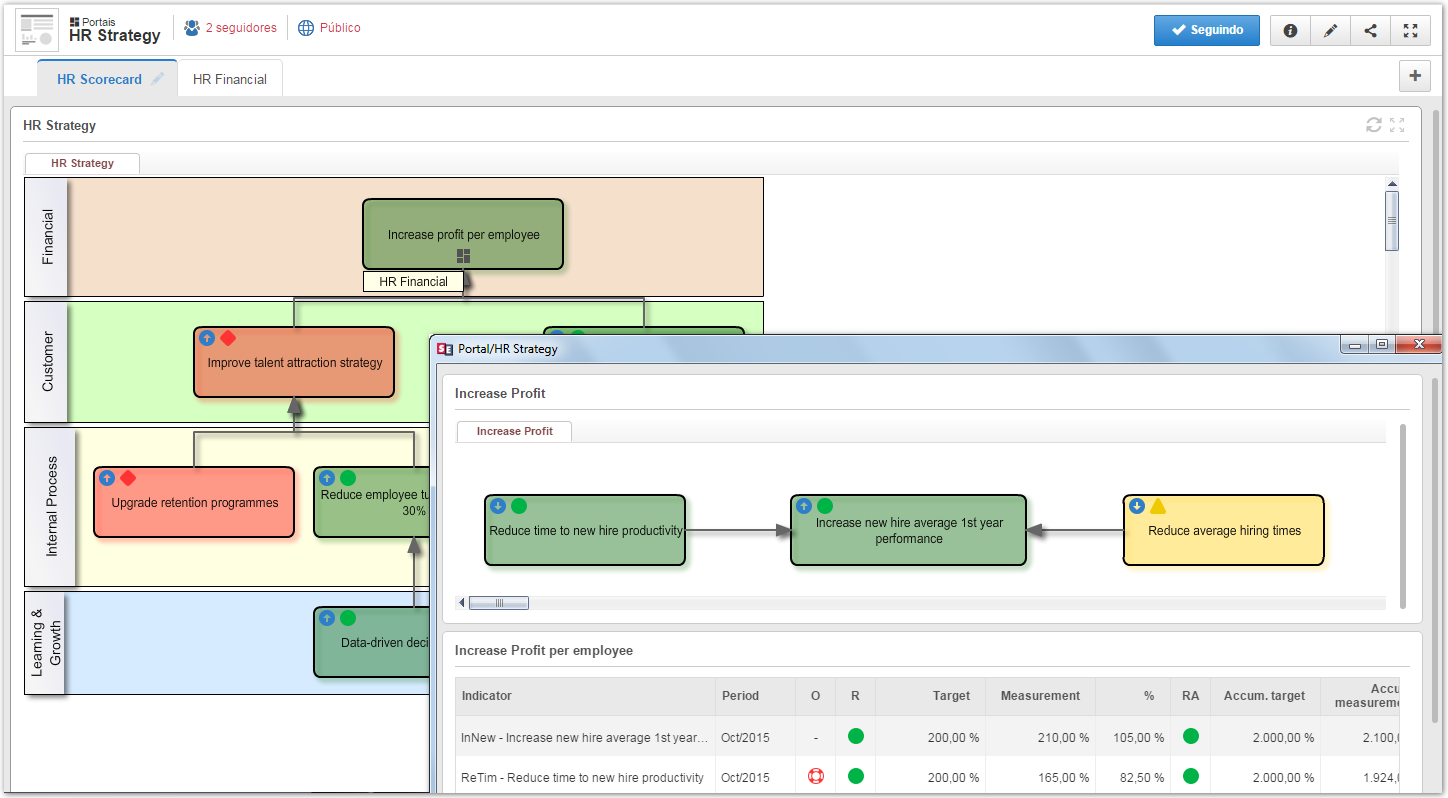Click the Upgrade retention programmes box
Screen dimensions: 1448x798
pos(194,502)
